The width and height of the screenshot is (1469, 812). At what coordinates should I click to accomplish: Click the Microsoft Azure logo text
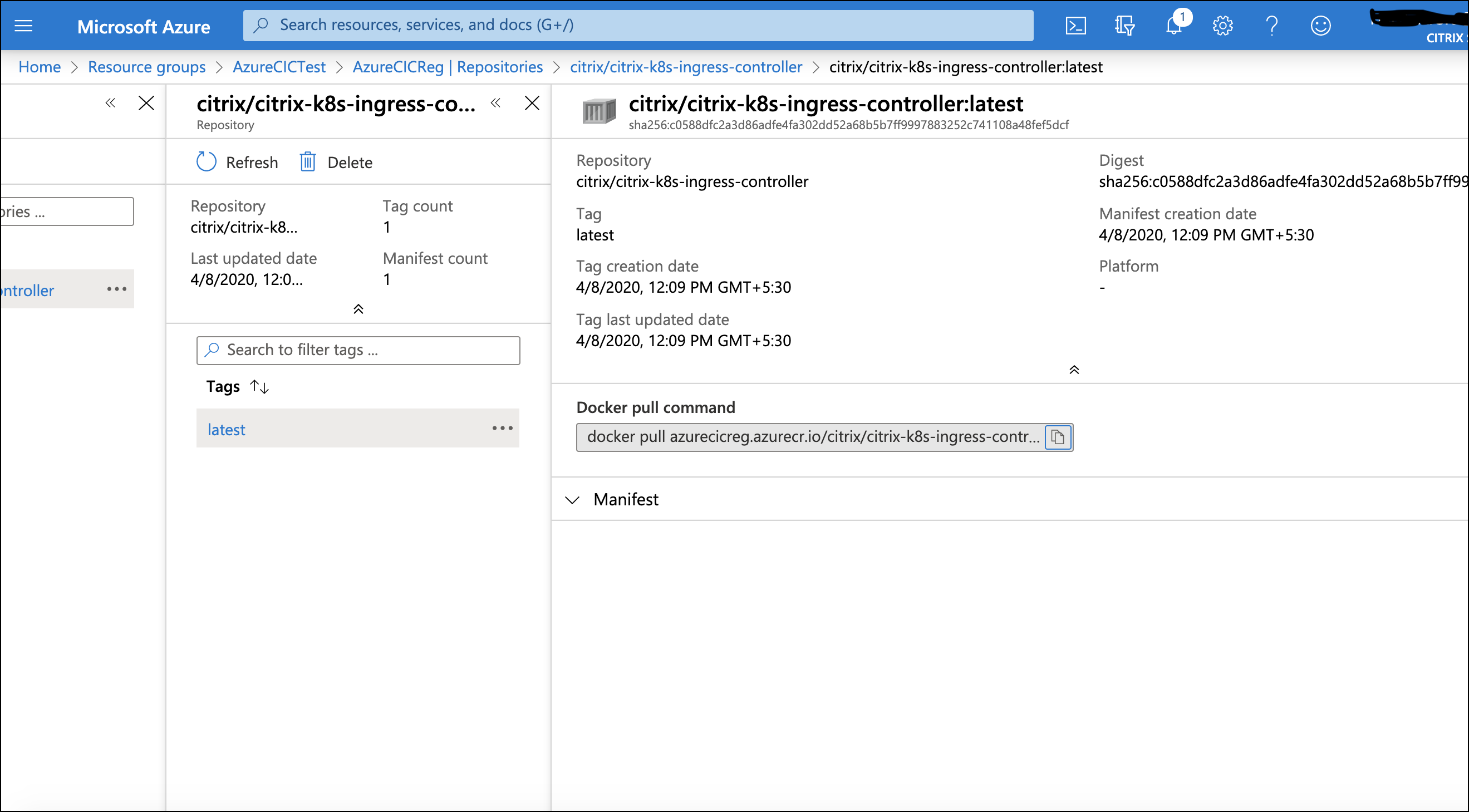pos(144,27)
